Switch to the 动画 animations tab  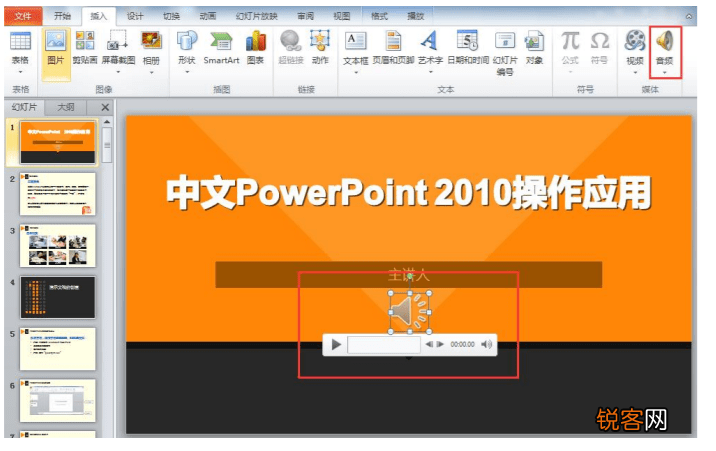tap(207, 16)
